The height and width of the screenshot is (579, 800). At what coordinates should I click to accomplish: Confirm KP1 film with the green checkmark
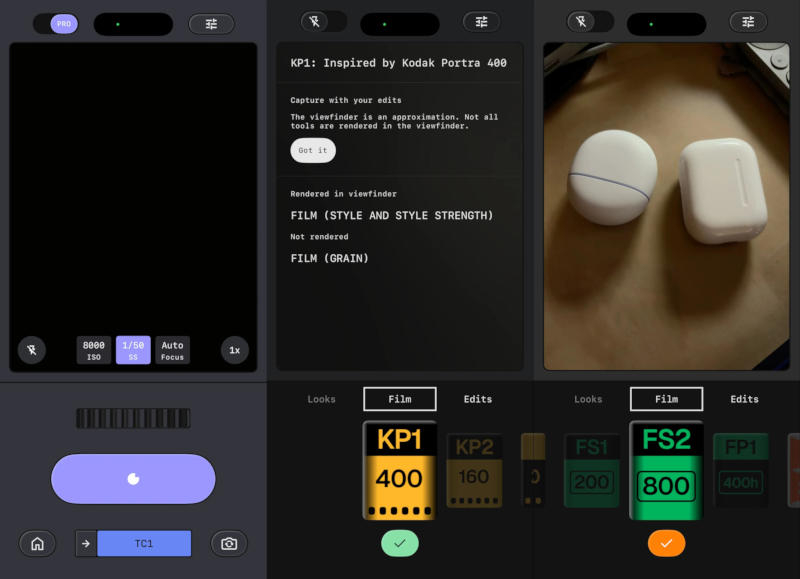399,542
